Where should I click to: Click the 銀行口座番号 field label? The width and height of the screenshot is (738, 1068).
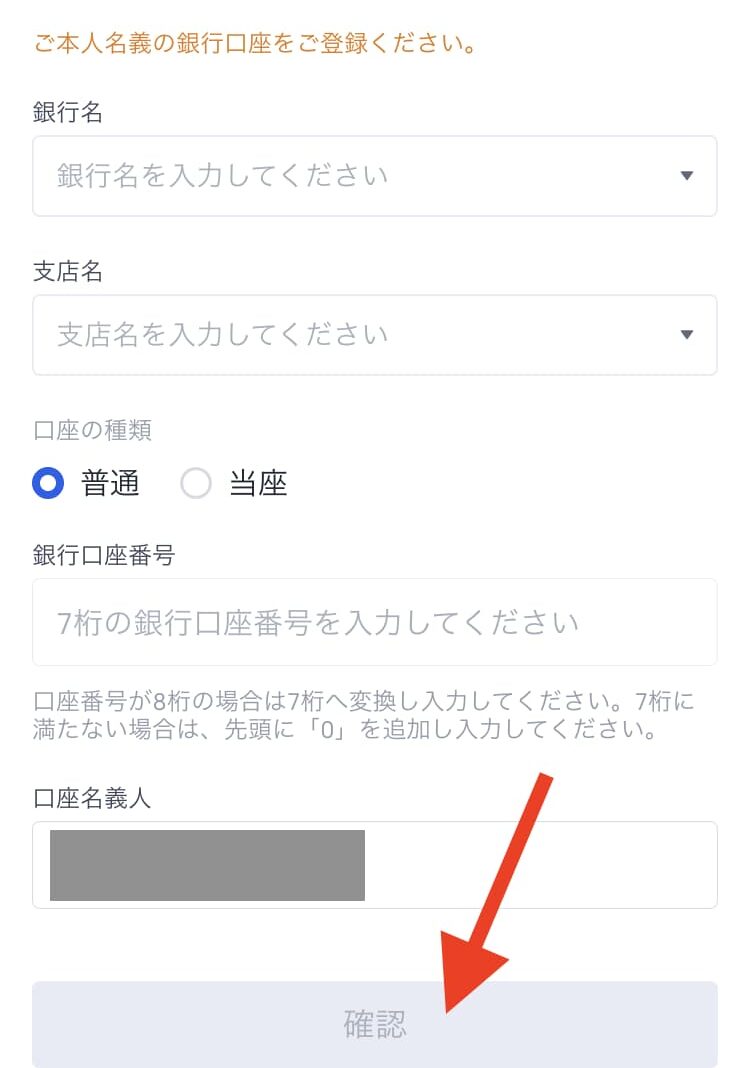[103, 555]
